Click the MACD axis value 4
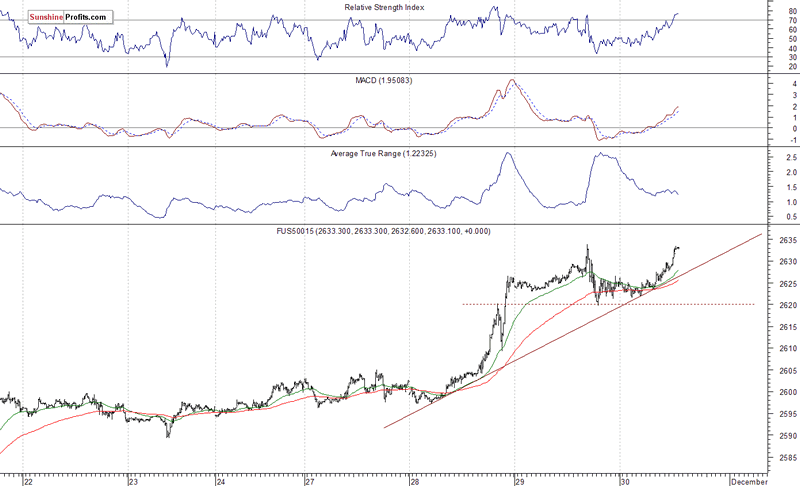 point(795,84)
